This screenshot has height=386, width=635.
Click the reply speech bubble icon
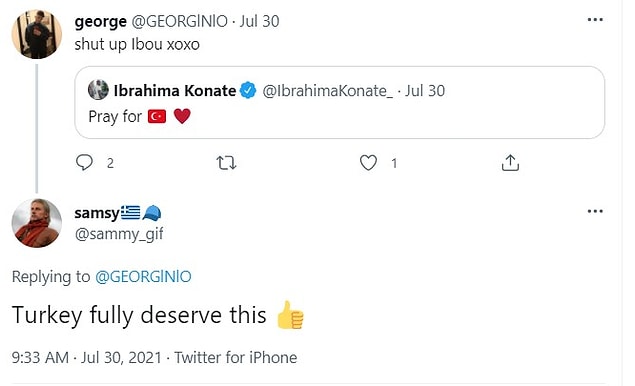click(x=84, y=162)
